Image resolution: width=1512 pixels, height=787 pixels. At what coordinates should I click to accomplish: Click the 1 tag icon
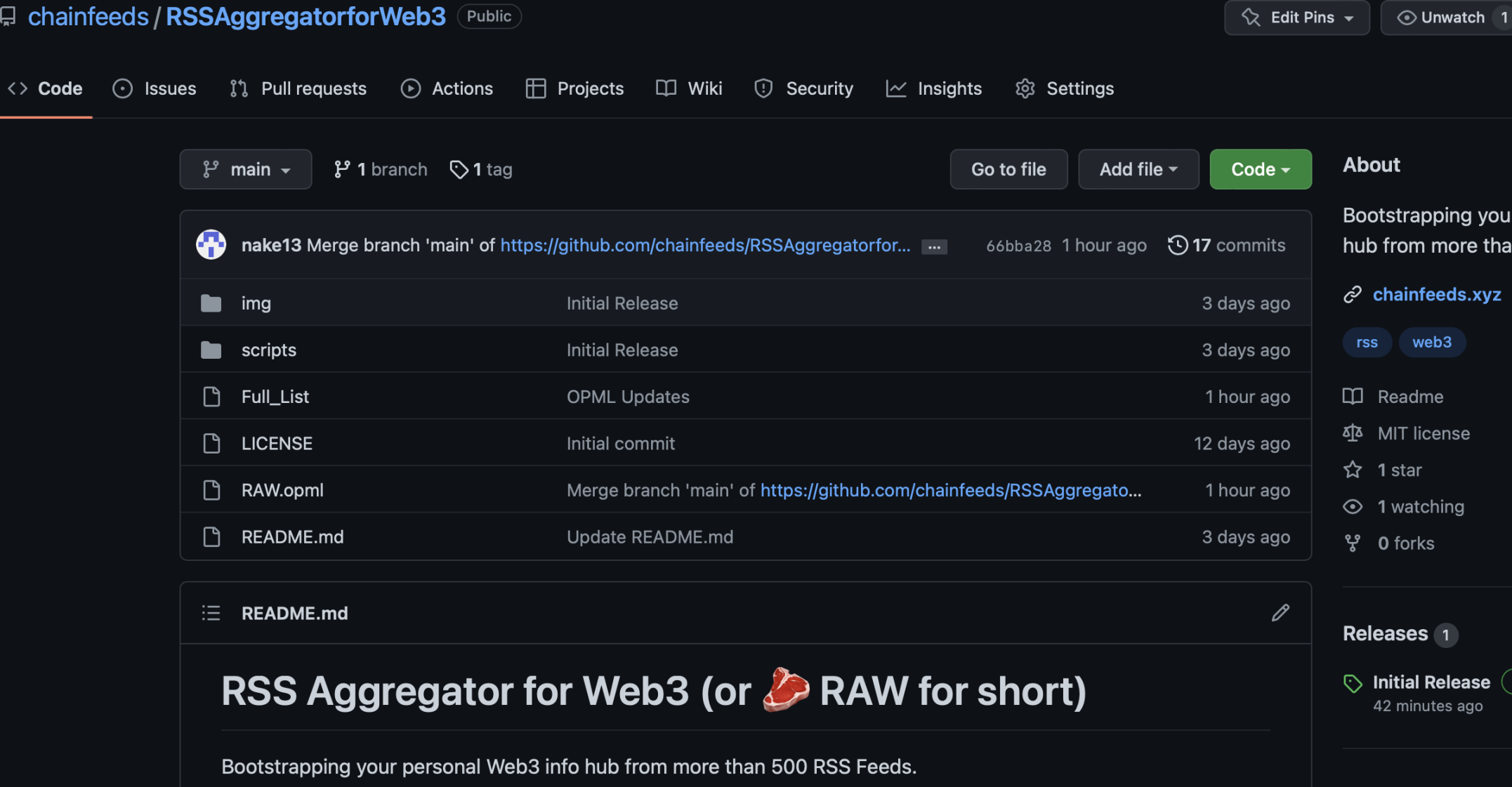tap(459, 169)
